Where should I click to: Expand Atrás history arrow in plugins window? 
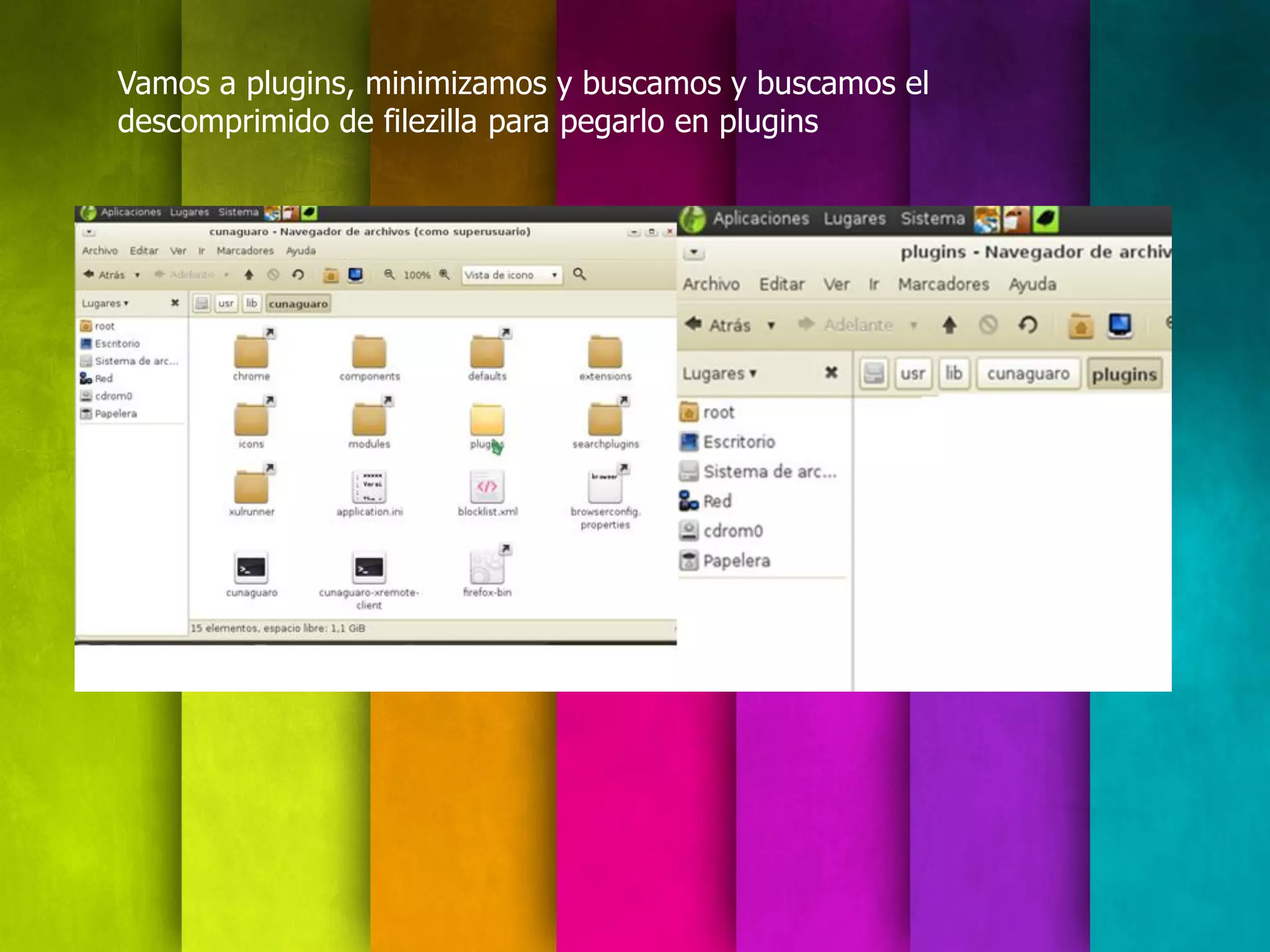(771, 325)
